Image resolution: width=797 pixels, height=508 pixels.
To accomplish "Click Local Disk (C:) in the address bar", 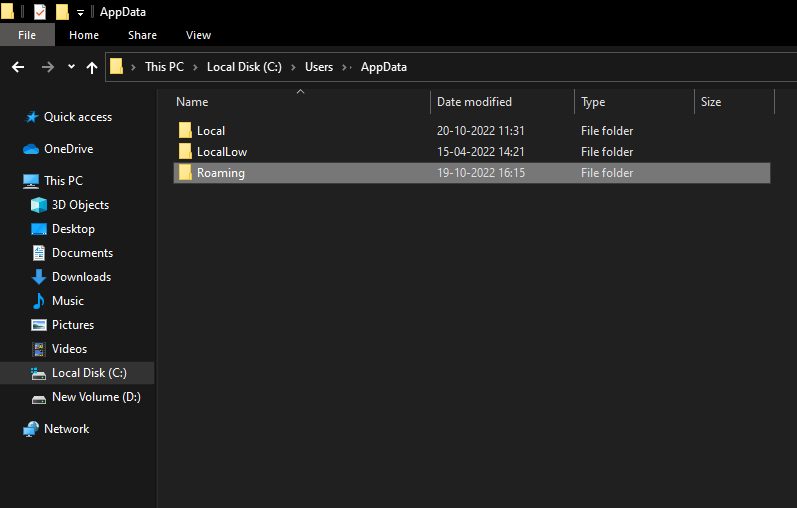I will click(244, 67).
